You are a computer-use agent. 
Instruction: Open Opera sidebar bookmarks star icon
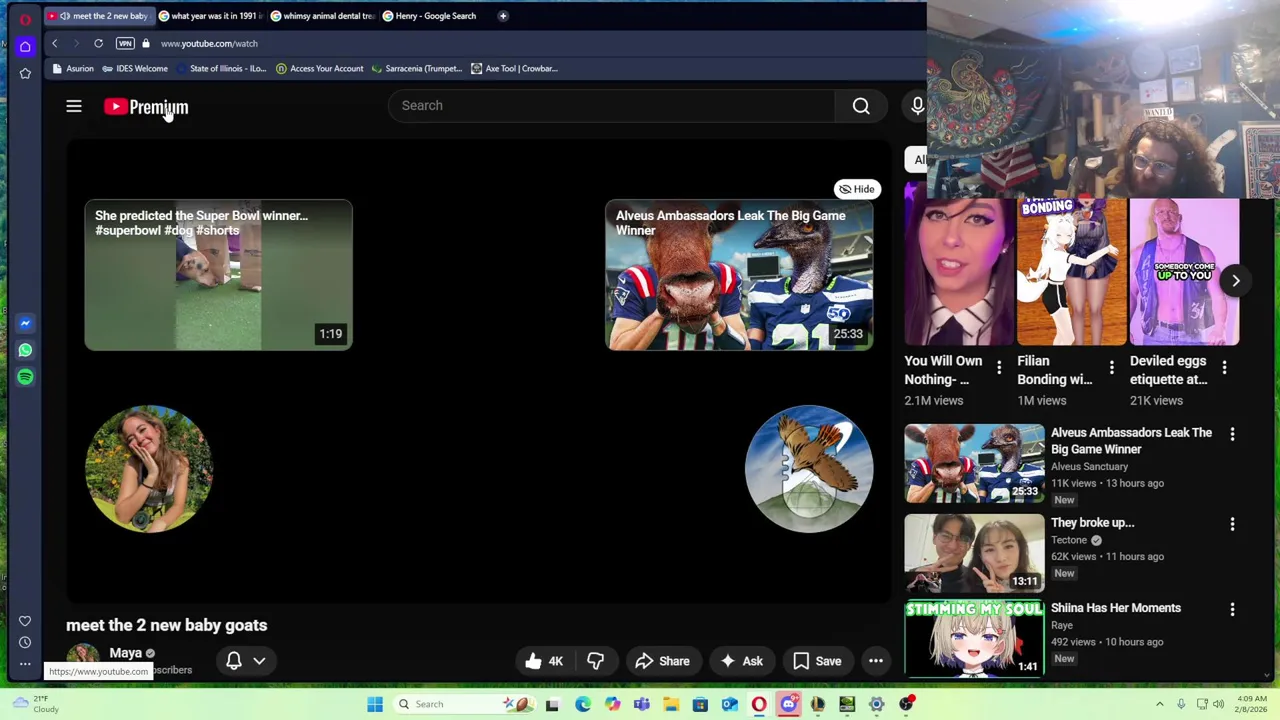pos(25,73)
